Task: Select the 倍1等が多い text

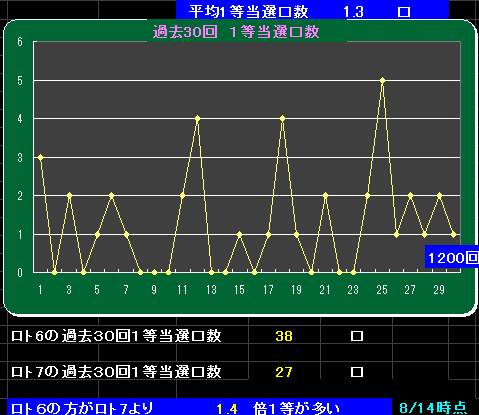Action: 296,408
